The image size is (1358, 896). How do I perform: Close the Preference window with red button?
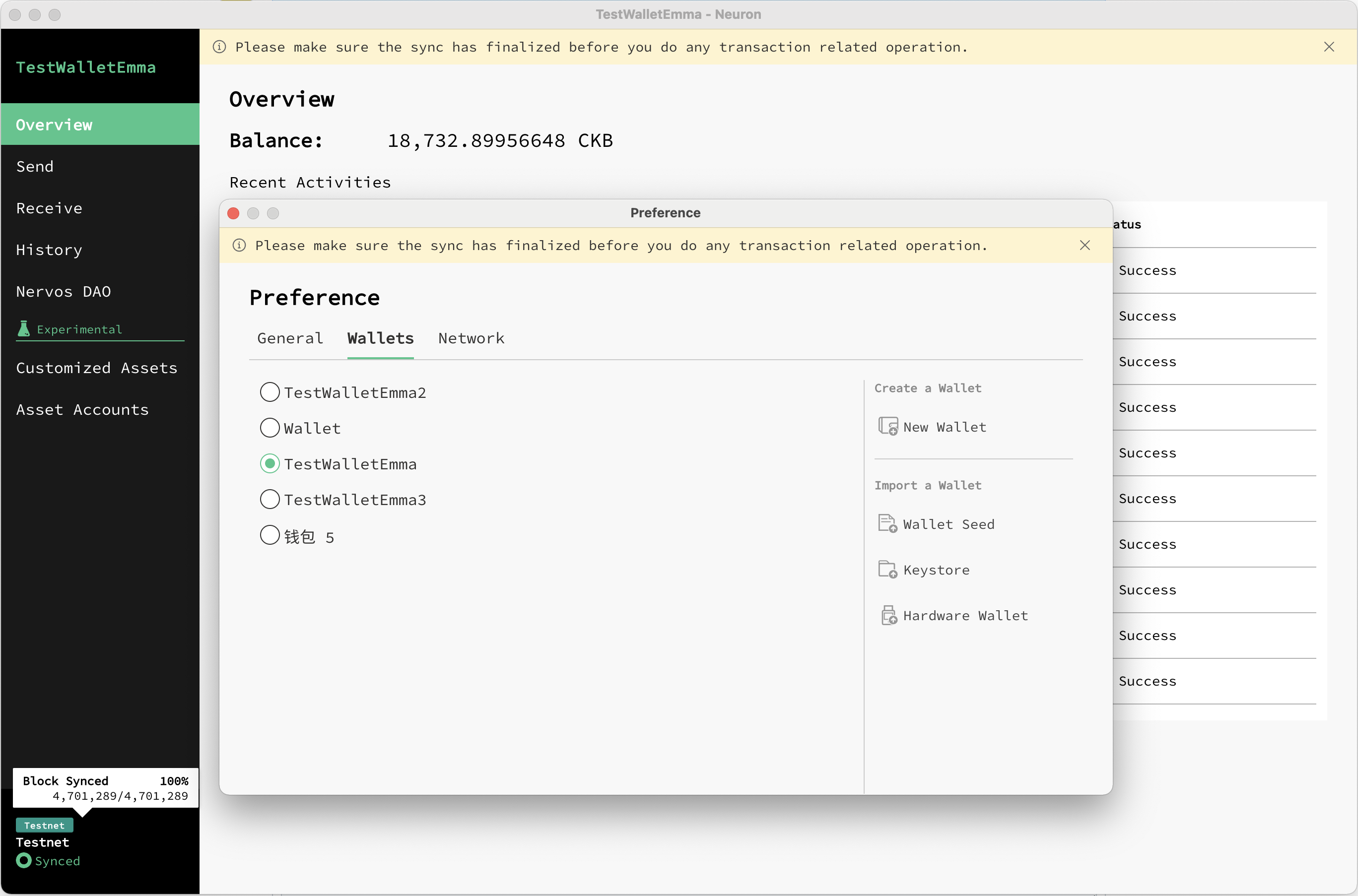(233, 213)
